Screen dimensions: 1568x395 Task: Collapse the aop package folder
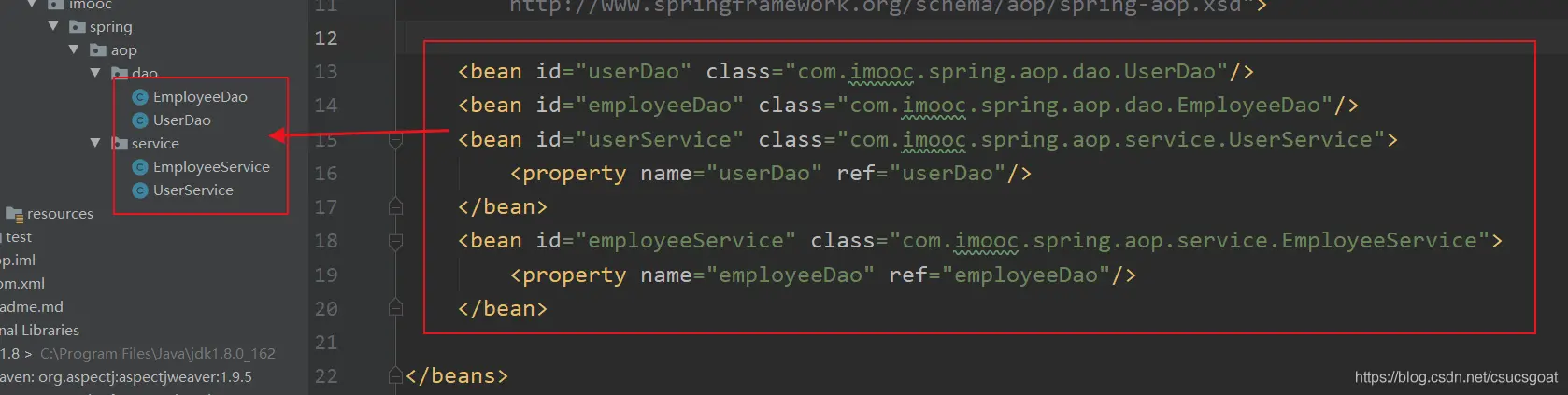[x=74, y=49]
